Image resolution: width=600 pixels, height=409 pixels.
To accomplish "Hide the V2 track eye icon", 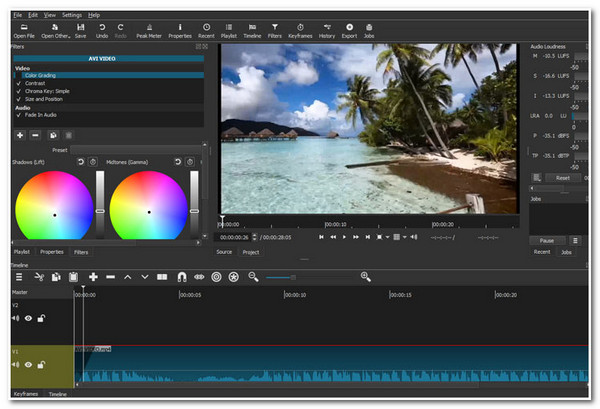I will point(28,318).
